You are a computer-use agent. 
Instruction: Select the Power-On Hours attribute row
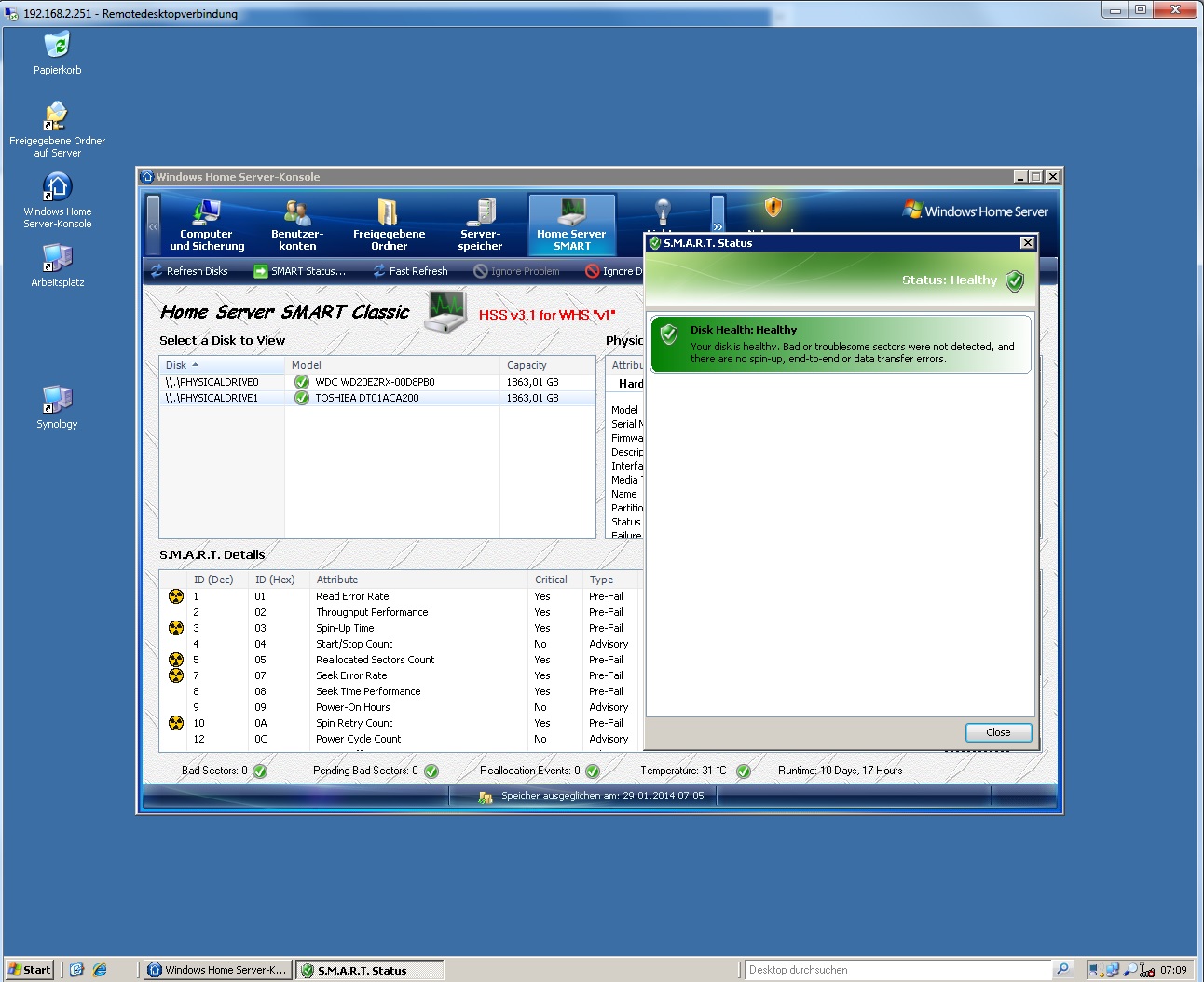(402, 707)
